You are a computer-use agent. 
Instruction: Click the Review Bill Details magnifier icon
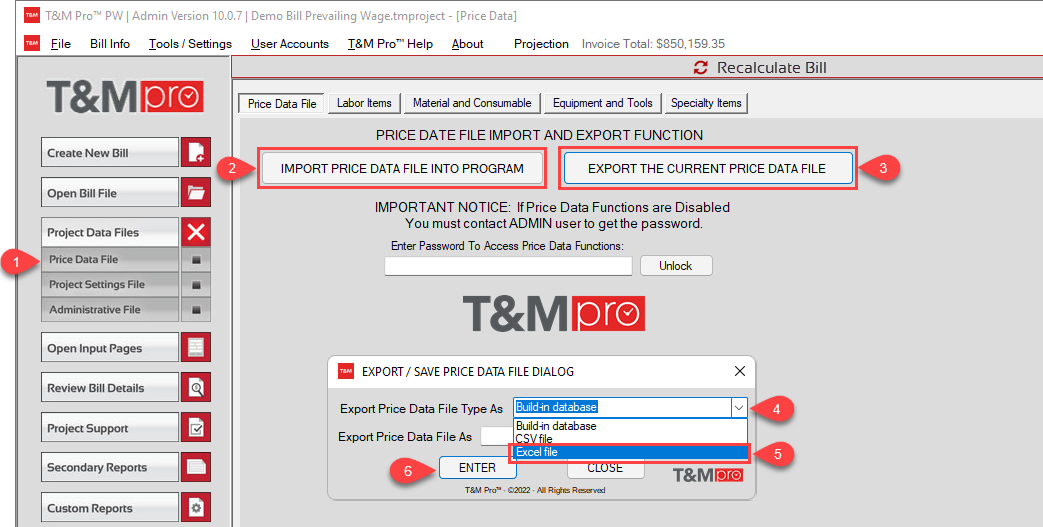pyautogui.click(x=196, y=387)
